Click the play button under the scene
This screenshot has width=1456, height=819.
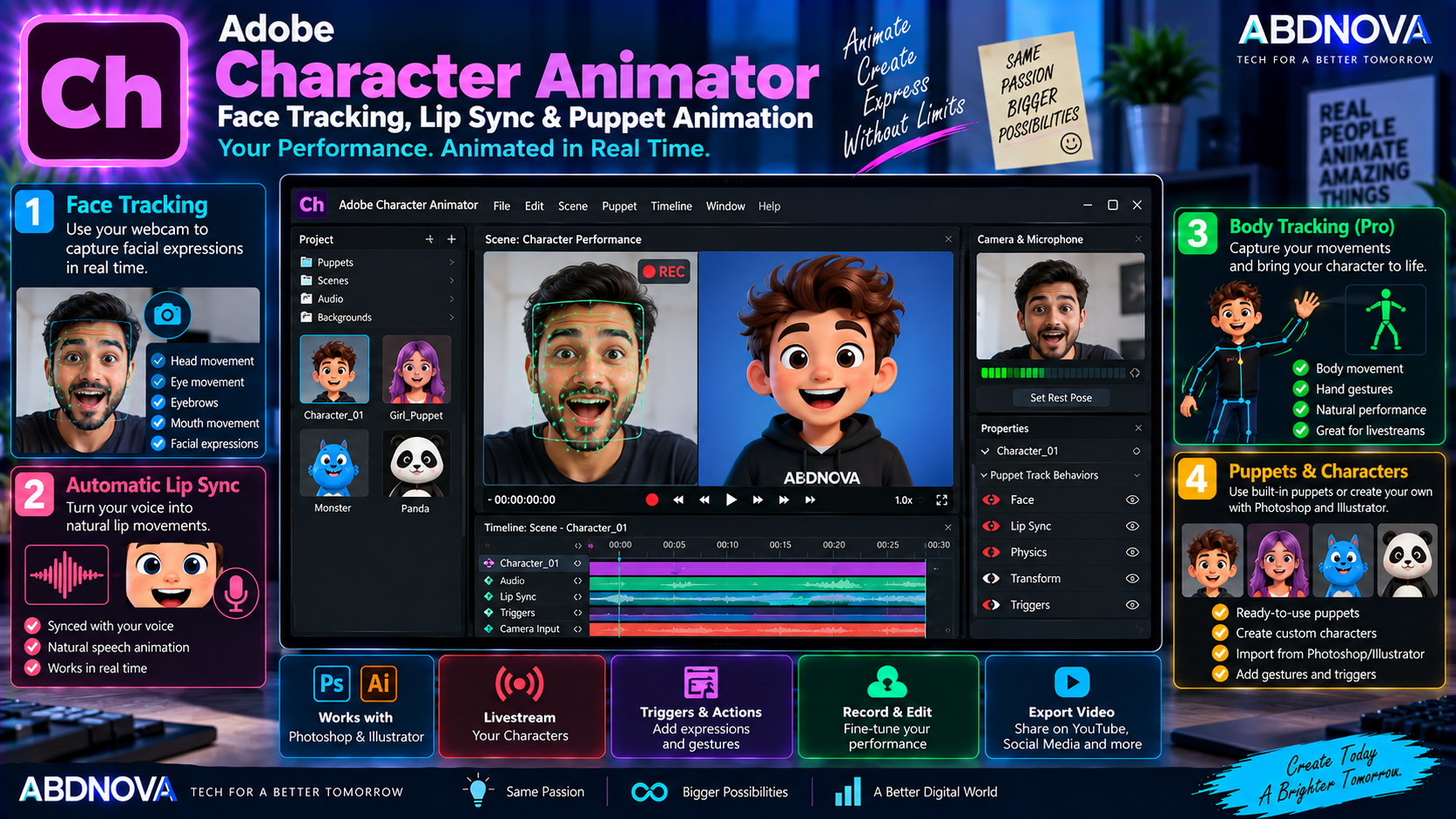pyautogui.click(x=731, y=500)
